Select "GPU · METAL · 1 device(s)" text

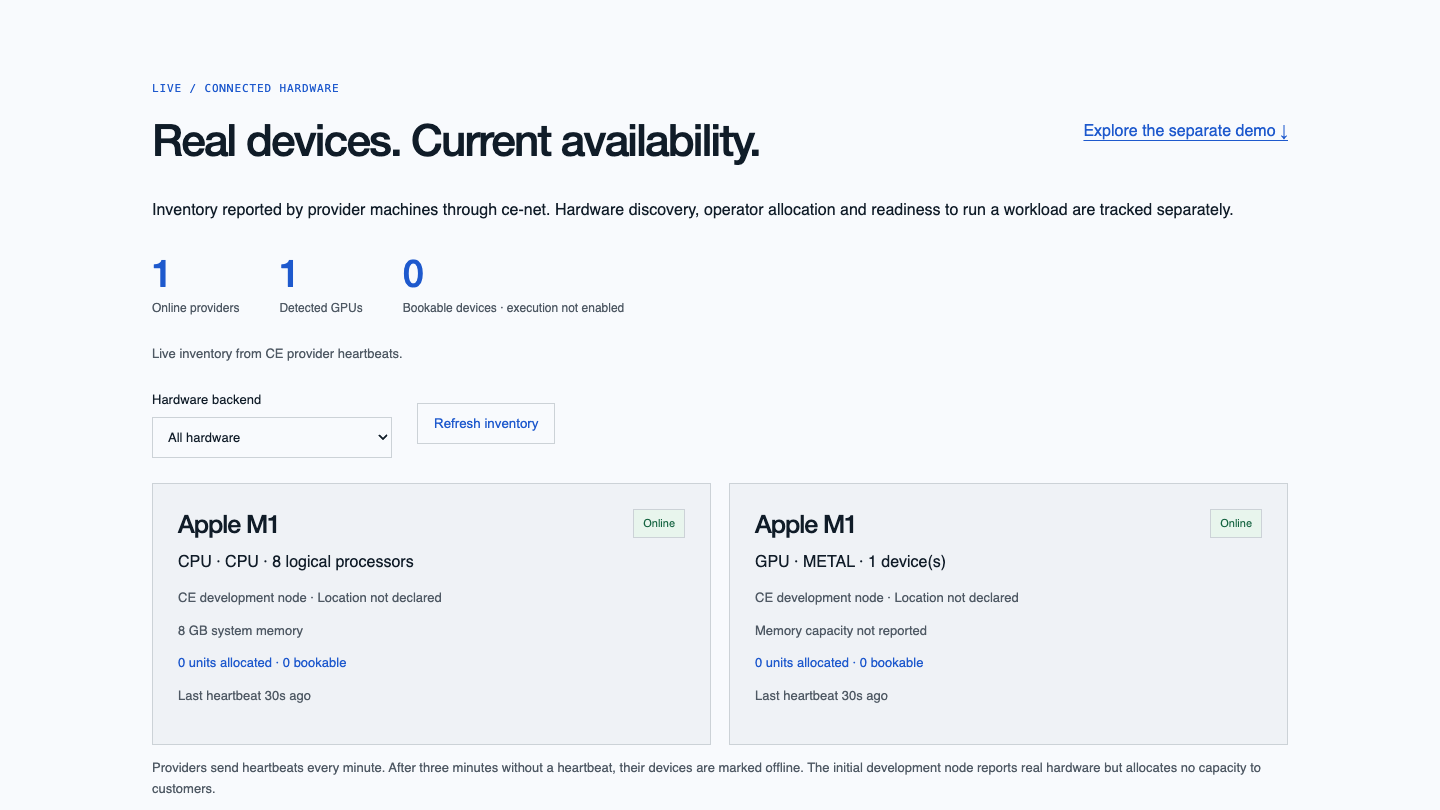click(x=850, y=562)
